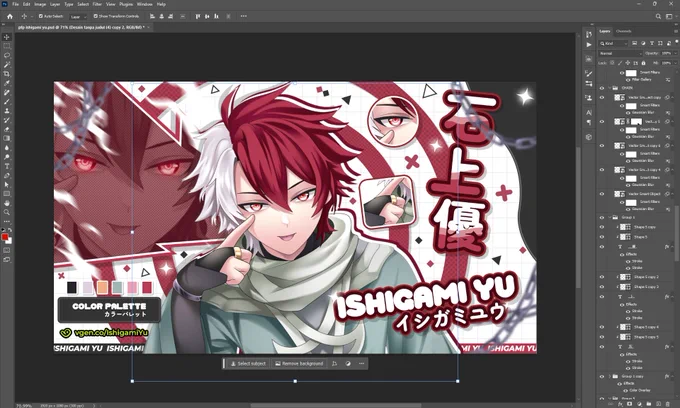
Task: Select the Eraser tool
Action: tap(7, 129)
